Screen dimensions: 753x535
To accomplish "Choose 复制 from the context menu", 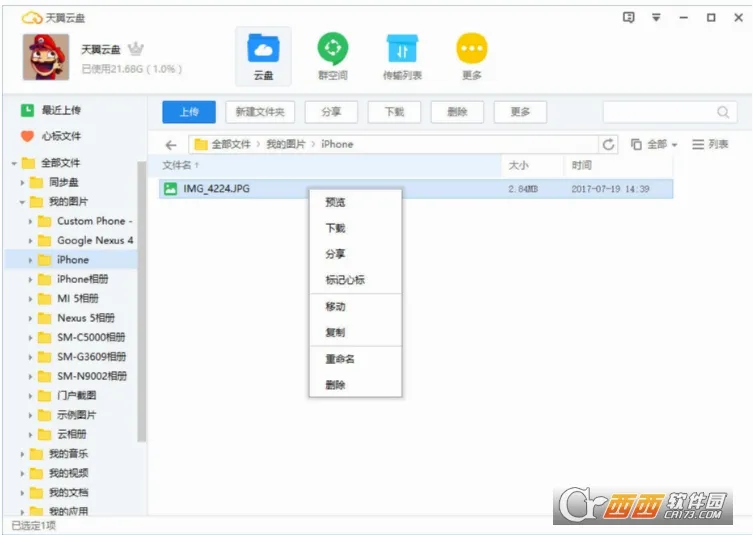I will (x=355, y=332).
